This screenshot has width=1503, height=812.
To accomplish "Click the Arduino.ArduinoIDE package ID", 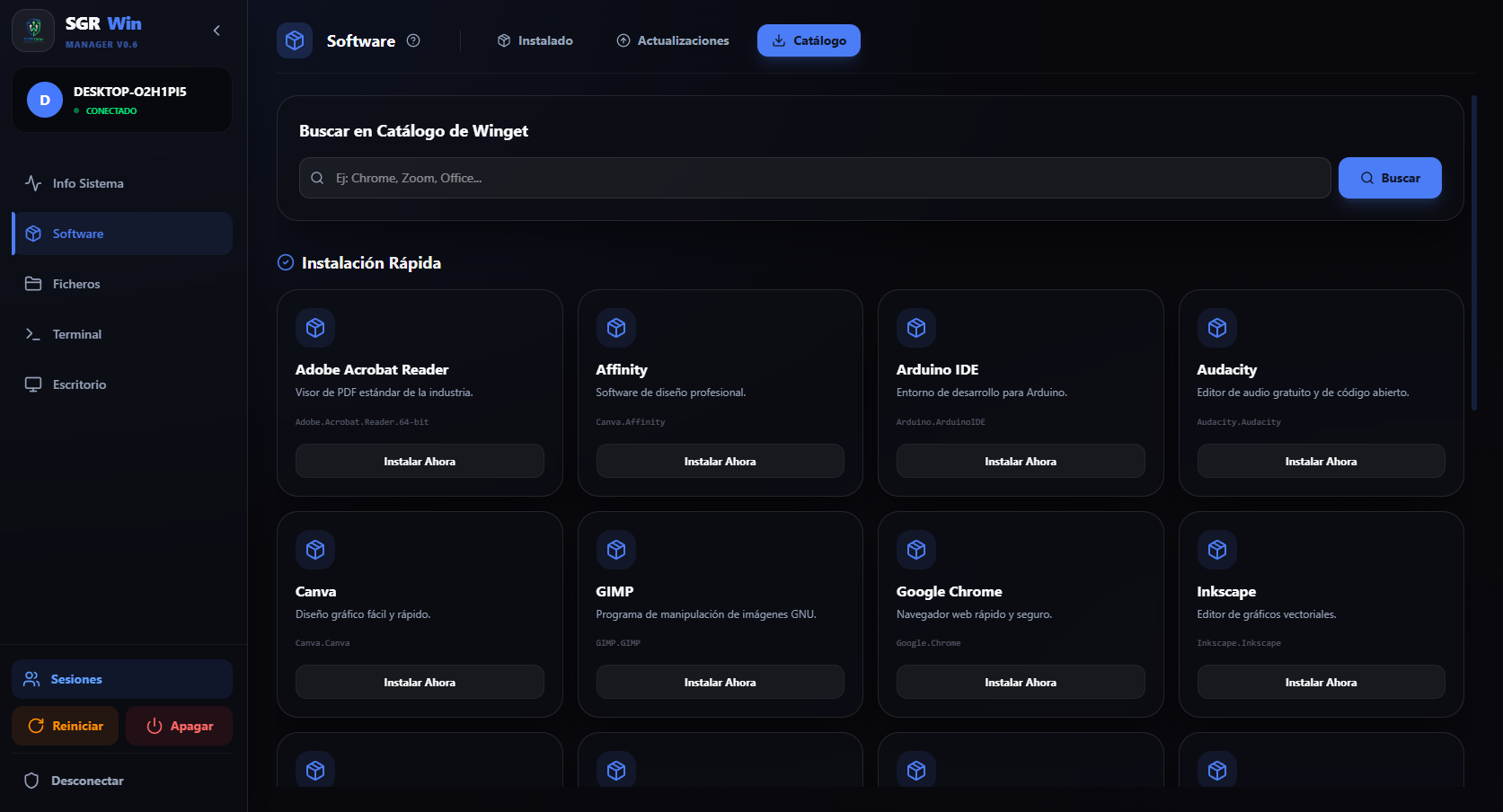I will (941, 422).
